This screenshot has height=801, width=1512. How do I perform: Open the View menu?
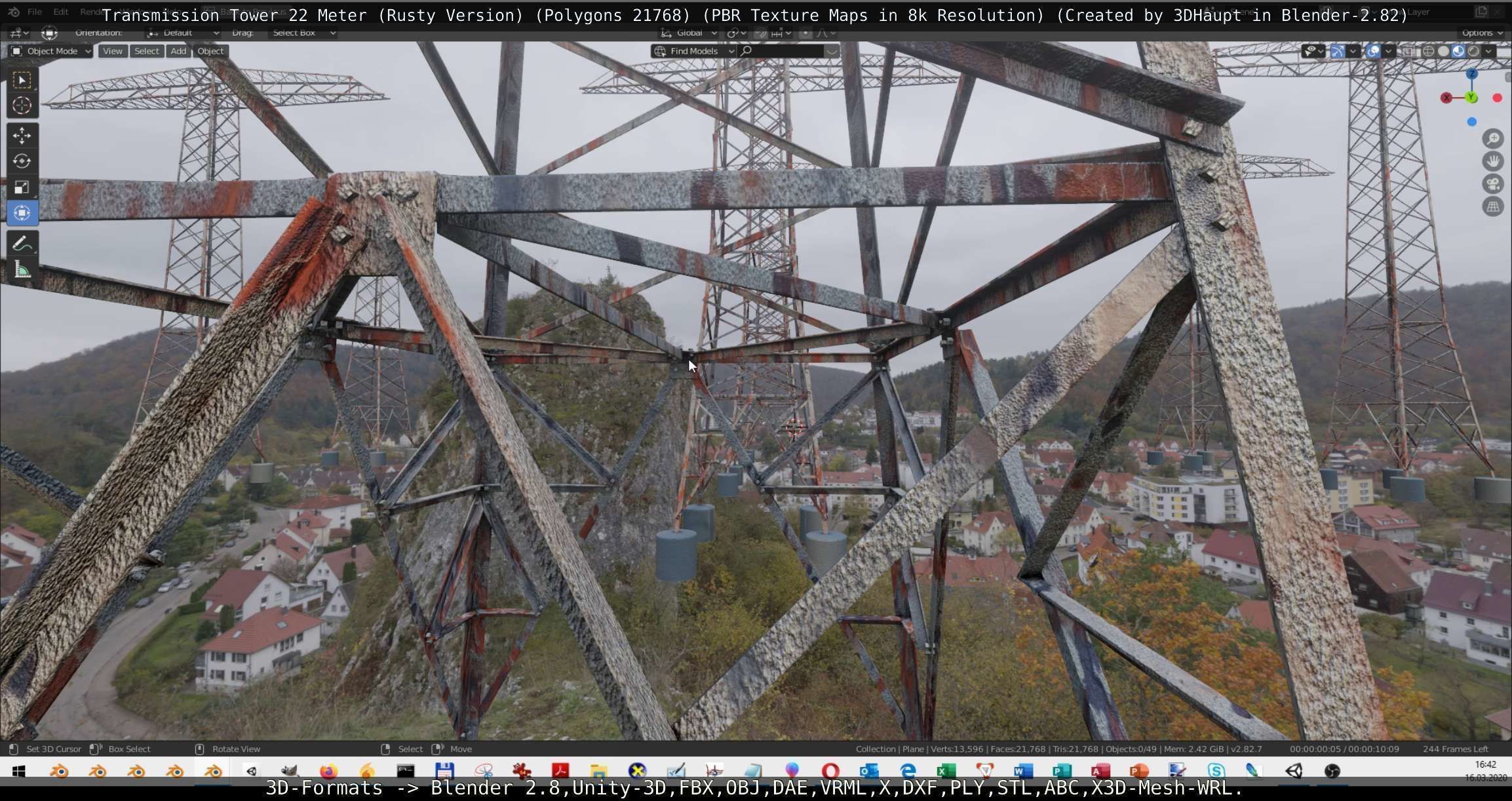coord(112,51)
